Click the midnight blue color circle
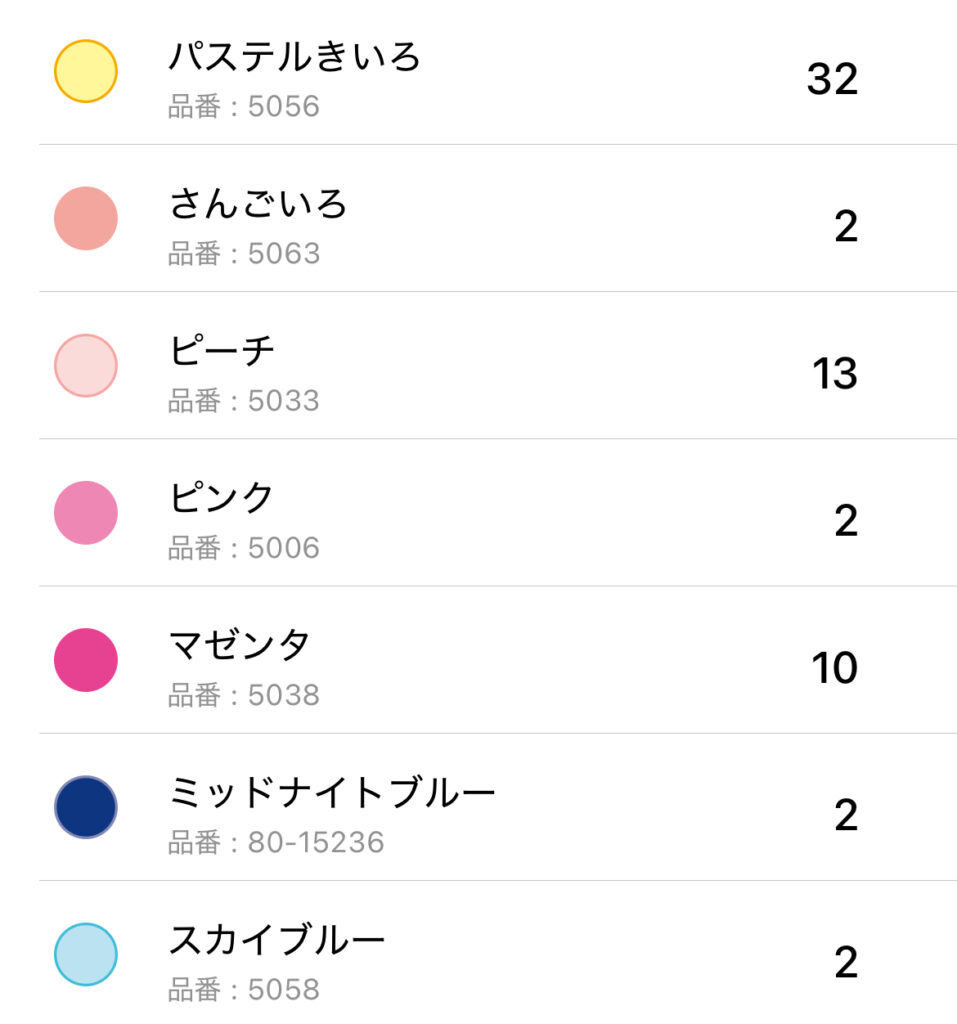Image resolution: width=957 pixels, height=1024 pixels. 86,807
